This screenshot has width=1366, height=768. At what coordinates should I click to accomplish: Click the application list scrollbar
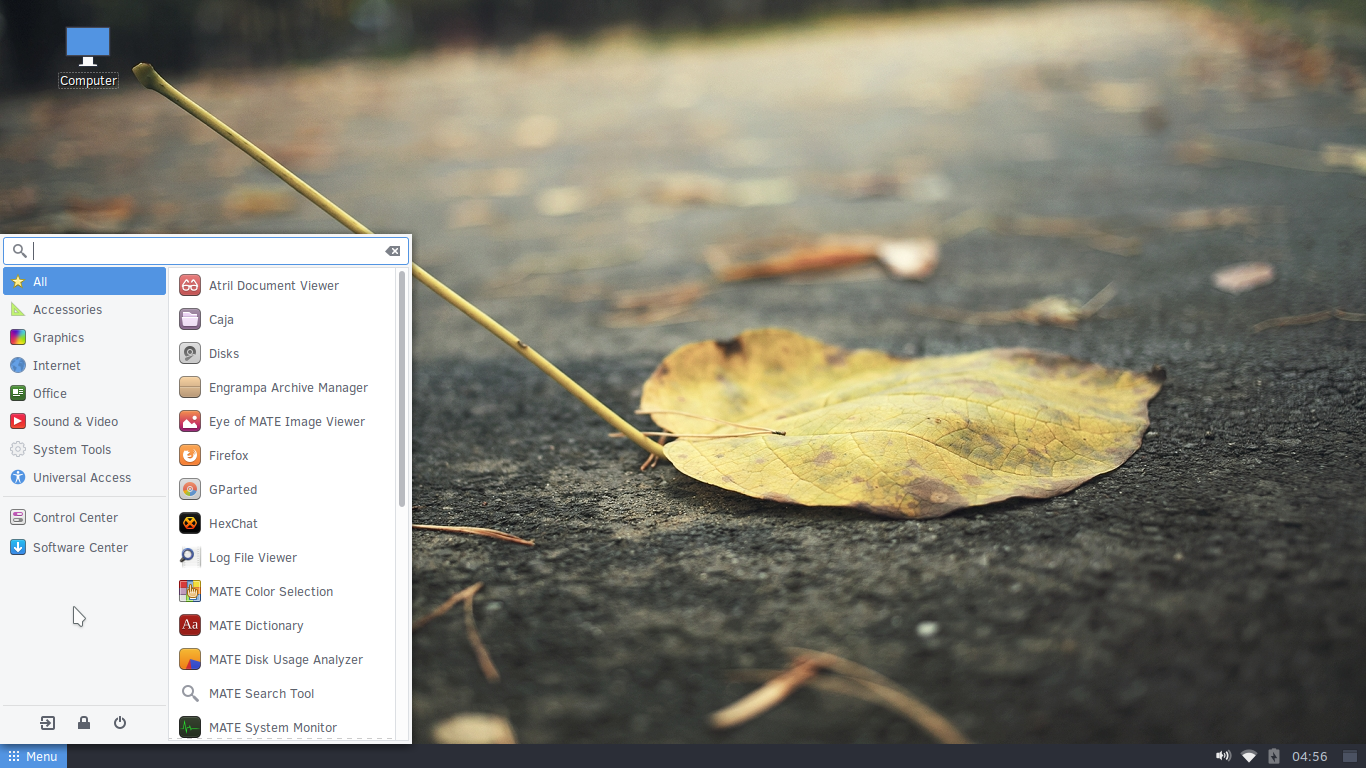coord(402,388)
